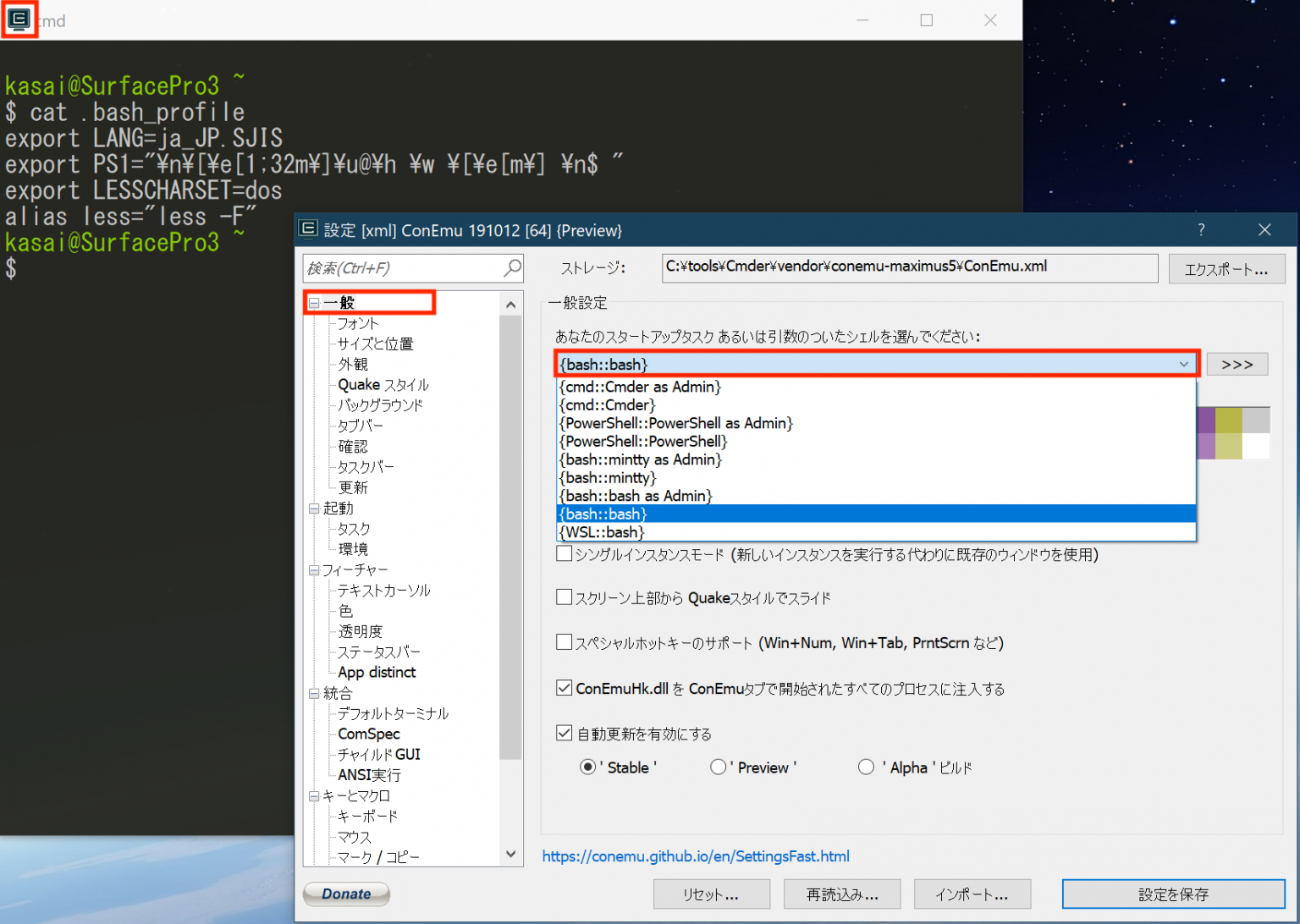Screen dimensions: 1300x924
Task: Click the 設定を保存 button
Action: pos(1173,894)
